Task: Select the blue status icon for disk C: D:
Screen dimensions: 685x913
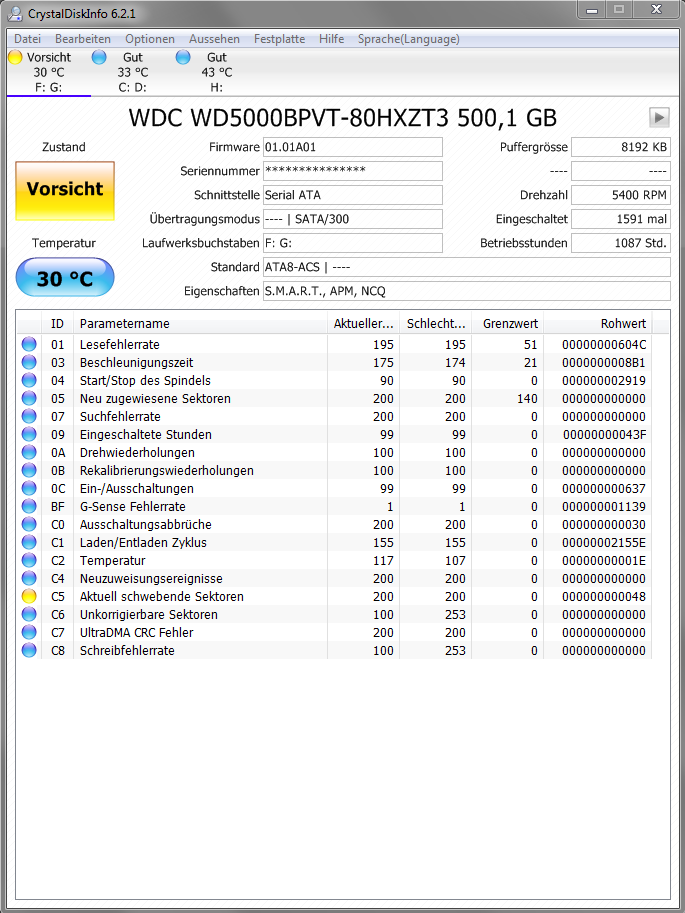Action: point(100,57)
